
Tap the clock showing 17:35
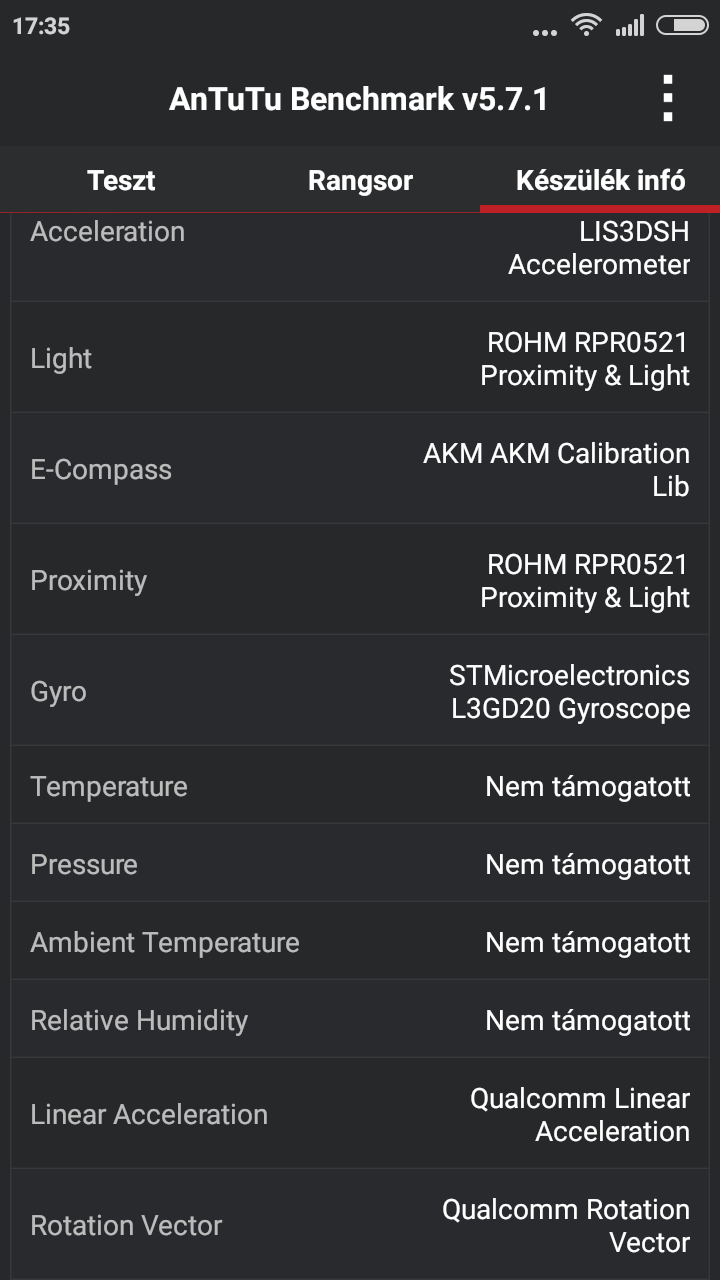click(41, 27)
